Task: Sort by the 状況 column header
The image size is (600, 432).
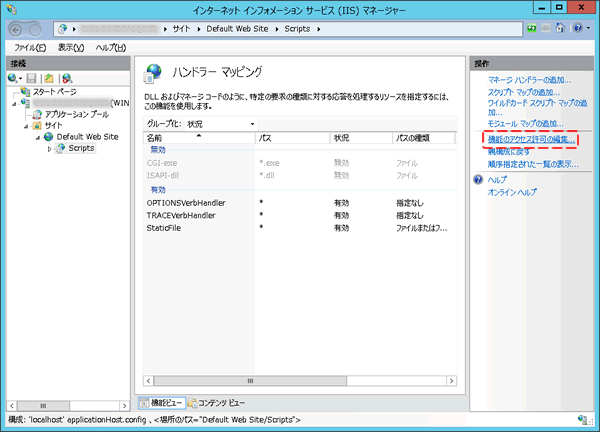Action: pyautogui.click(x=361, y=138)
